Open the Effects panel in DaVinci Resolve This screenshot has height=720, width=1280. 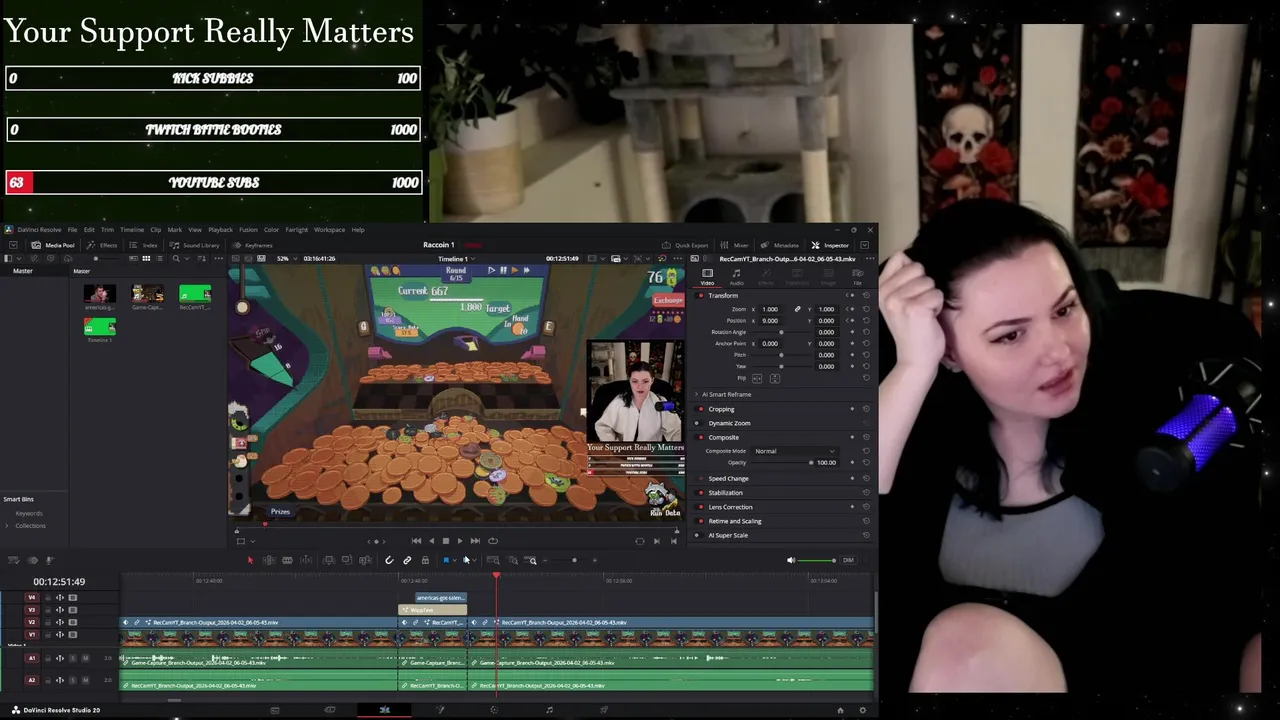coord(102,245)
